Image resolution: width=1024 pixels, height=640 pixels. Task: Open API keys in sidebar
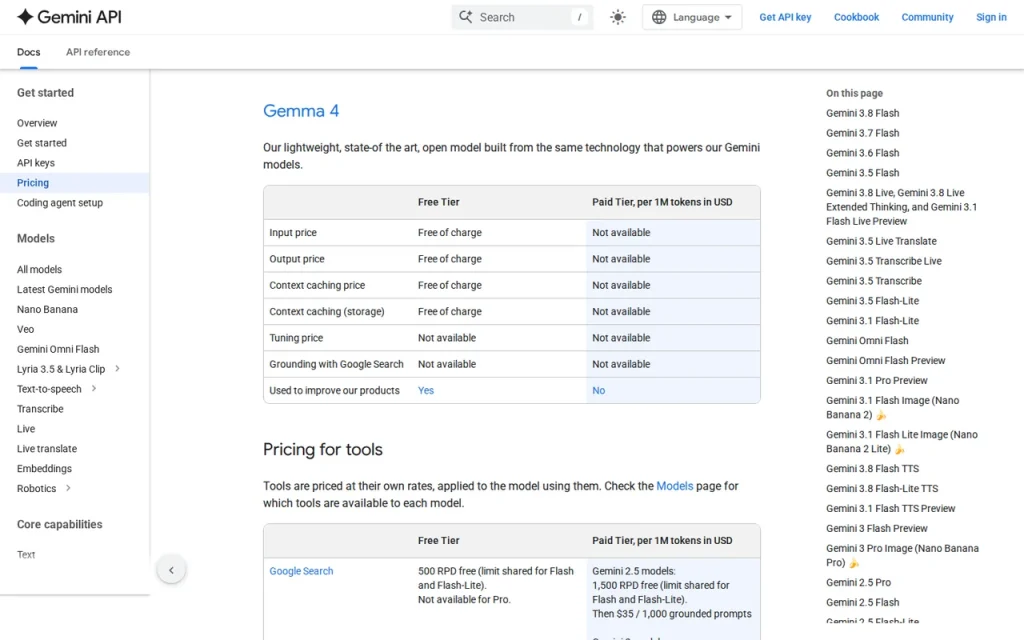[x=36, y=163]
